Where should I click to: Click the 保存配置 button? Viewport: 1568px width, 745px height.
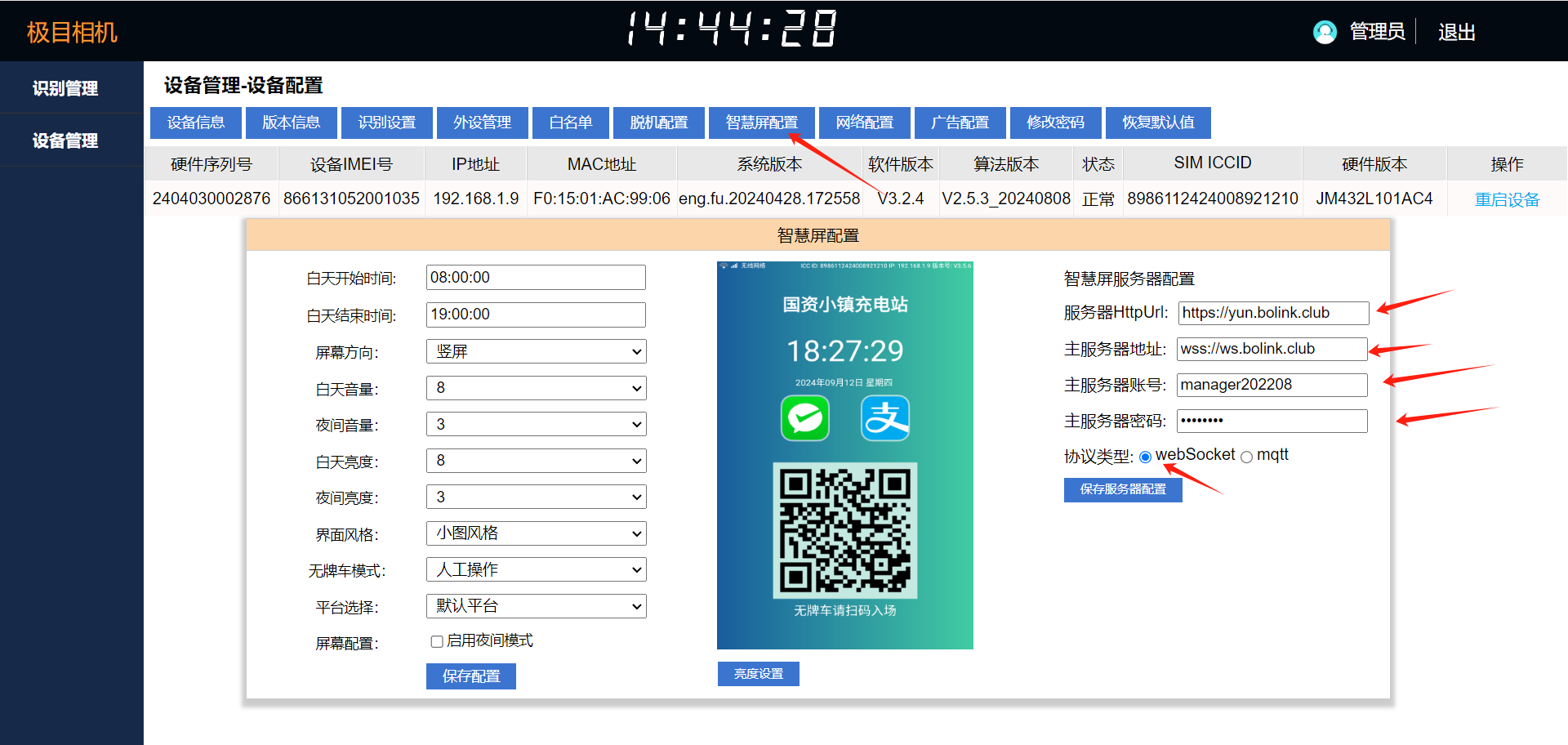471,676
